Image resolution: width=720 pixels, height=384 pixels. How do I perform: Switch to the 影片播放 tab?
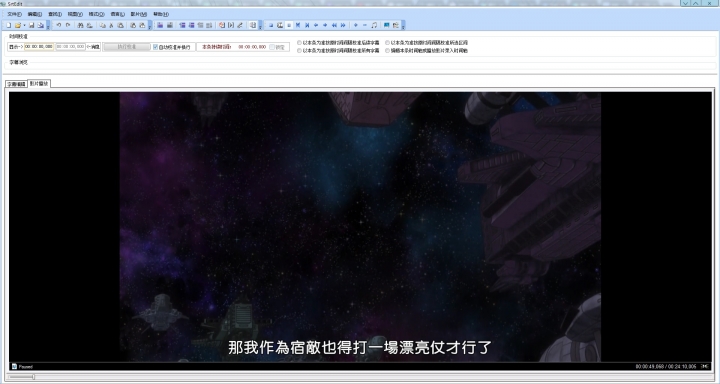pyautogui.click(x=39, y=84)
